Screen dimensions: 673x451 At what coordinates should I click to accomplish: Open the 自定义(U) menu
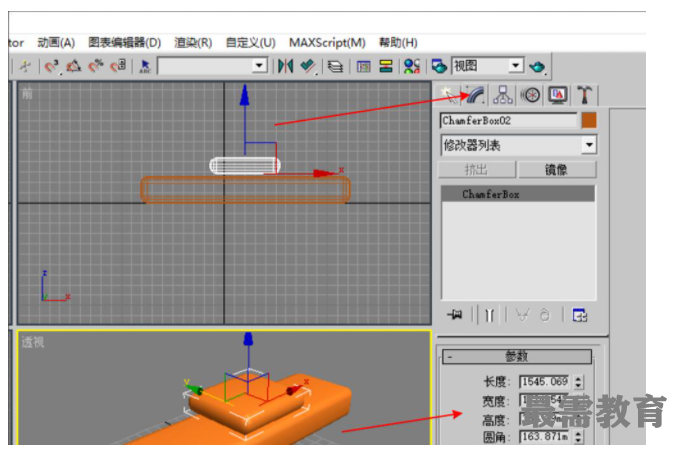251,42
